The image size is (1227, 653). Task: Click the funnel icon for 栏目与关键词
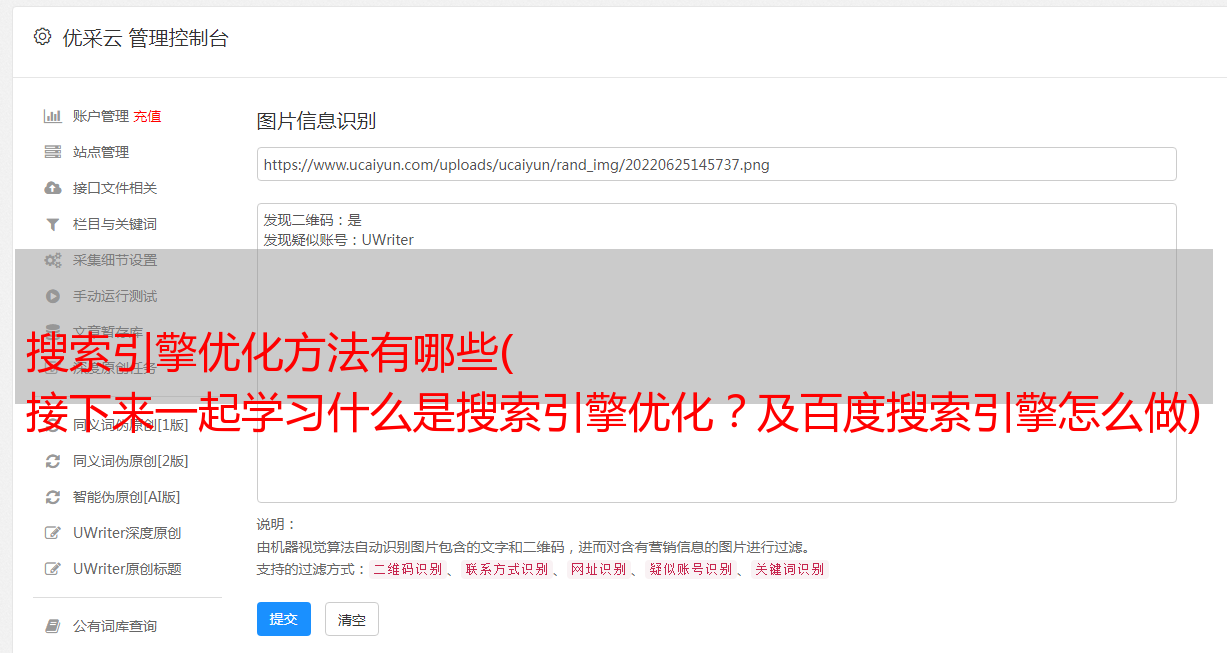(53, 224)
